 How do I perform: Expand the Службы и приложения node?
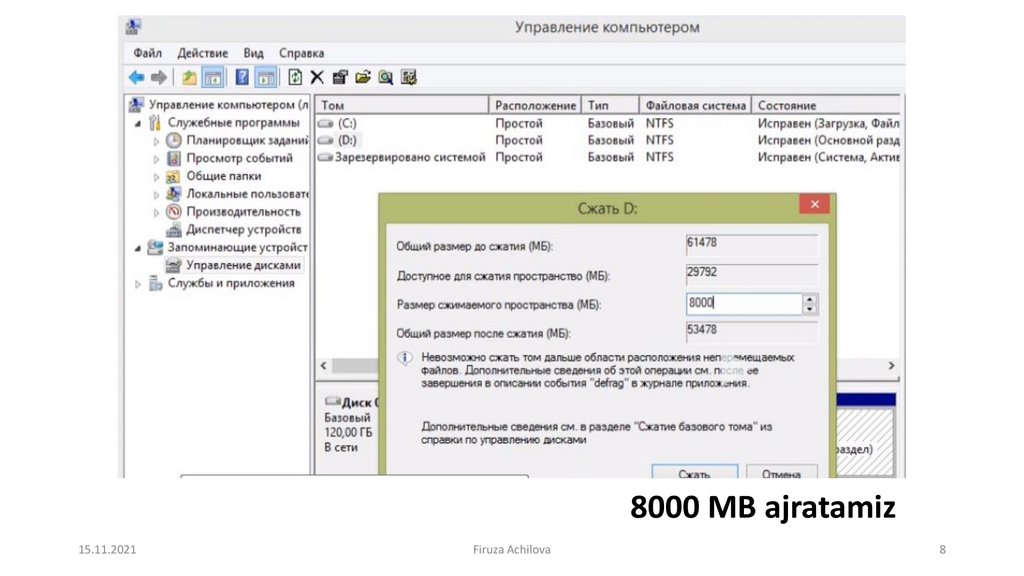138,284
